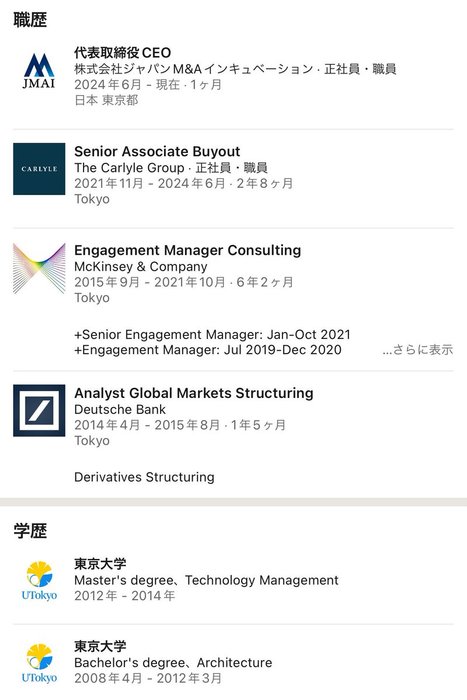Open UTokyo logo beside Master's degree
The width and height of the screenshot is (467, 700).
coord(39,580)
